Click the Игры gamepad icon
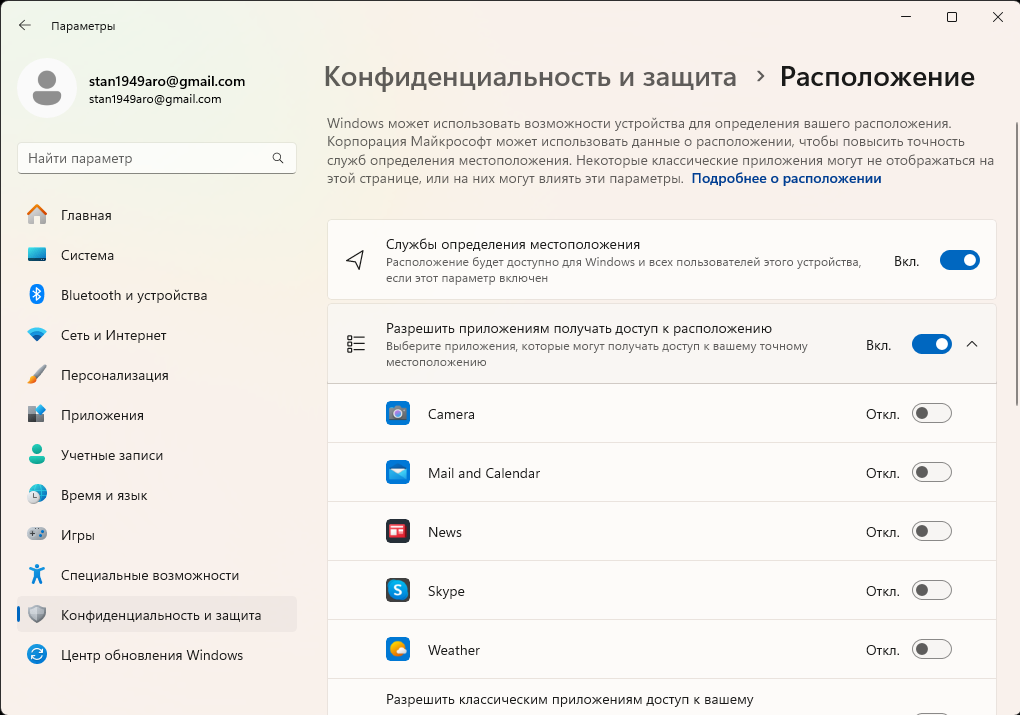 (37, 534)
